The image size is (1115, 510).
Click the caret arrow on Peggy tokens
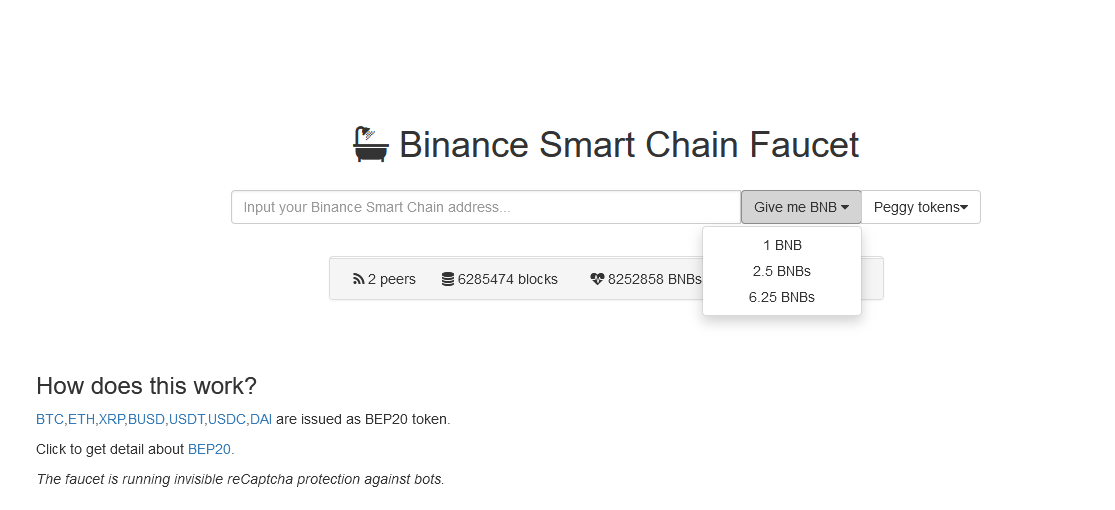click(964, 208)
